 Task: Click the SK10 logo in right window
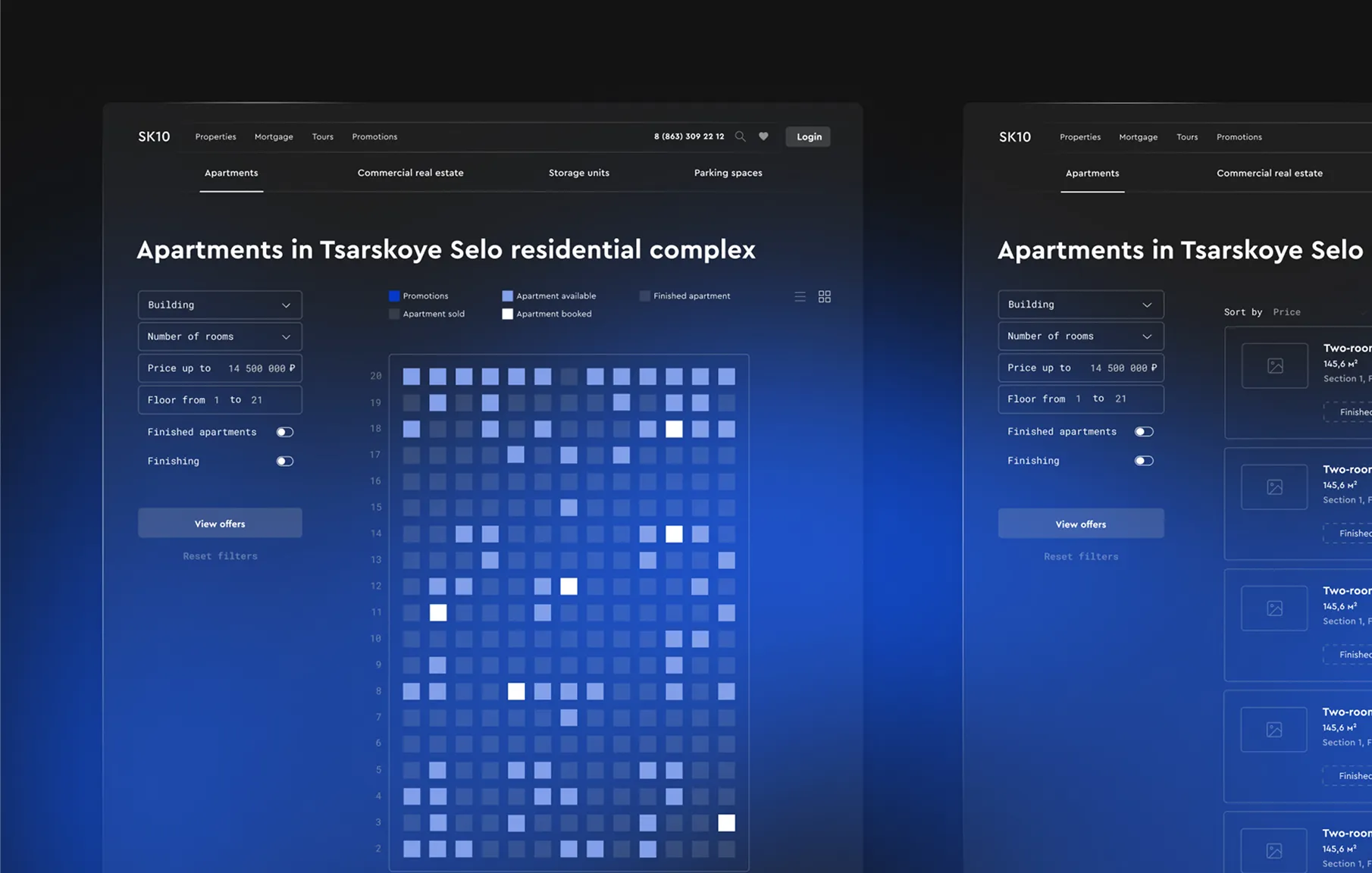(x=1015, y=137)
